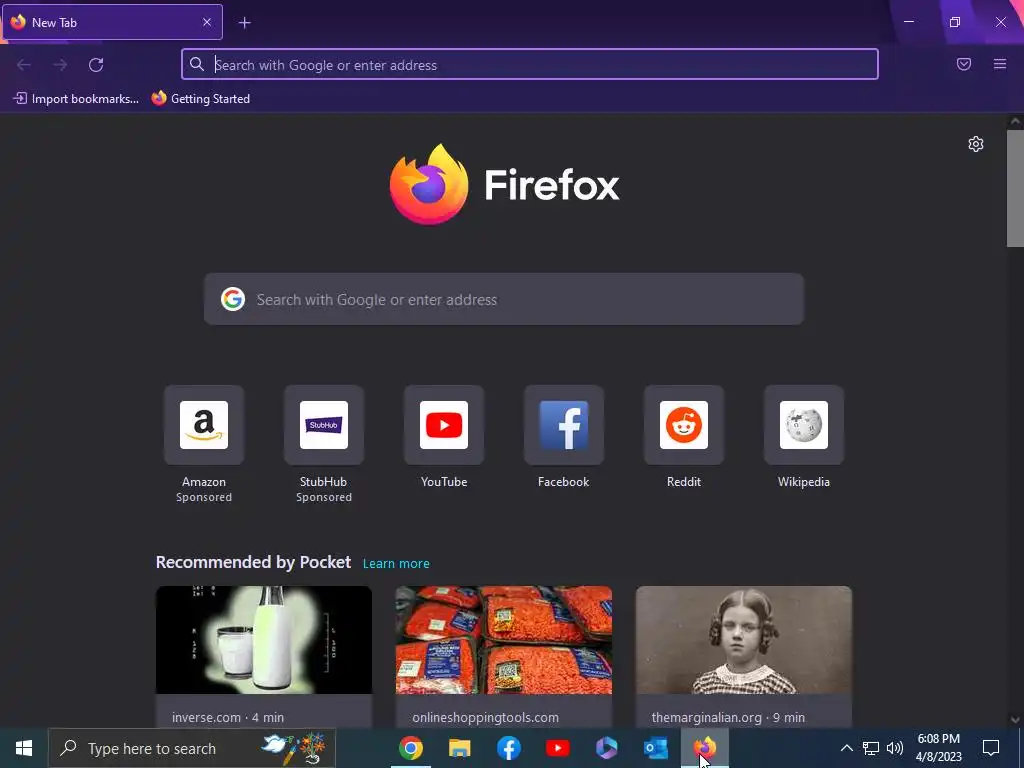
Task: Click the magnifier icon in address bar
Action: pyautogui.click(x=197, y=64)
